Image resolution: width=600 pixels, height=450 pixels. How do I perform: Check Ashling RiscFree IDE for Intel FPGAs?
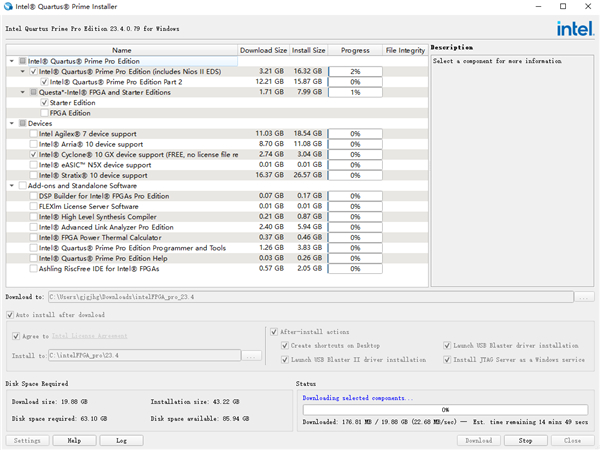coord(34,269)
